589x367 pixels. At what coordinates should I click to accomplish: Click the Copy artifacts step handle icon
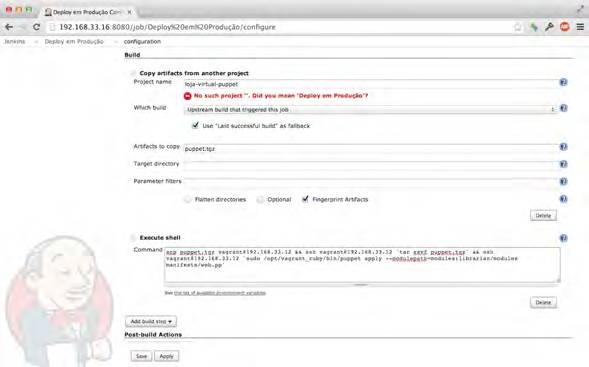(x=133, y=73)
